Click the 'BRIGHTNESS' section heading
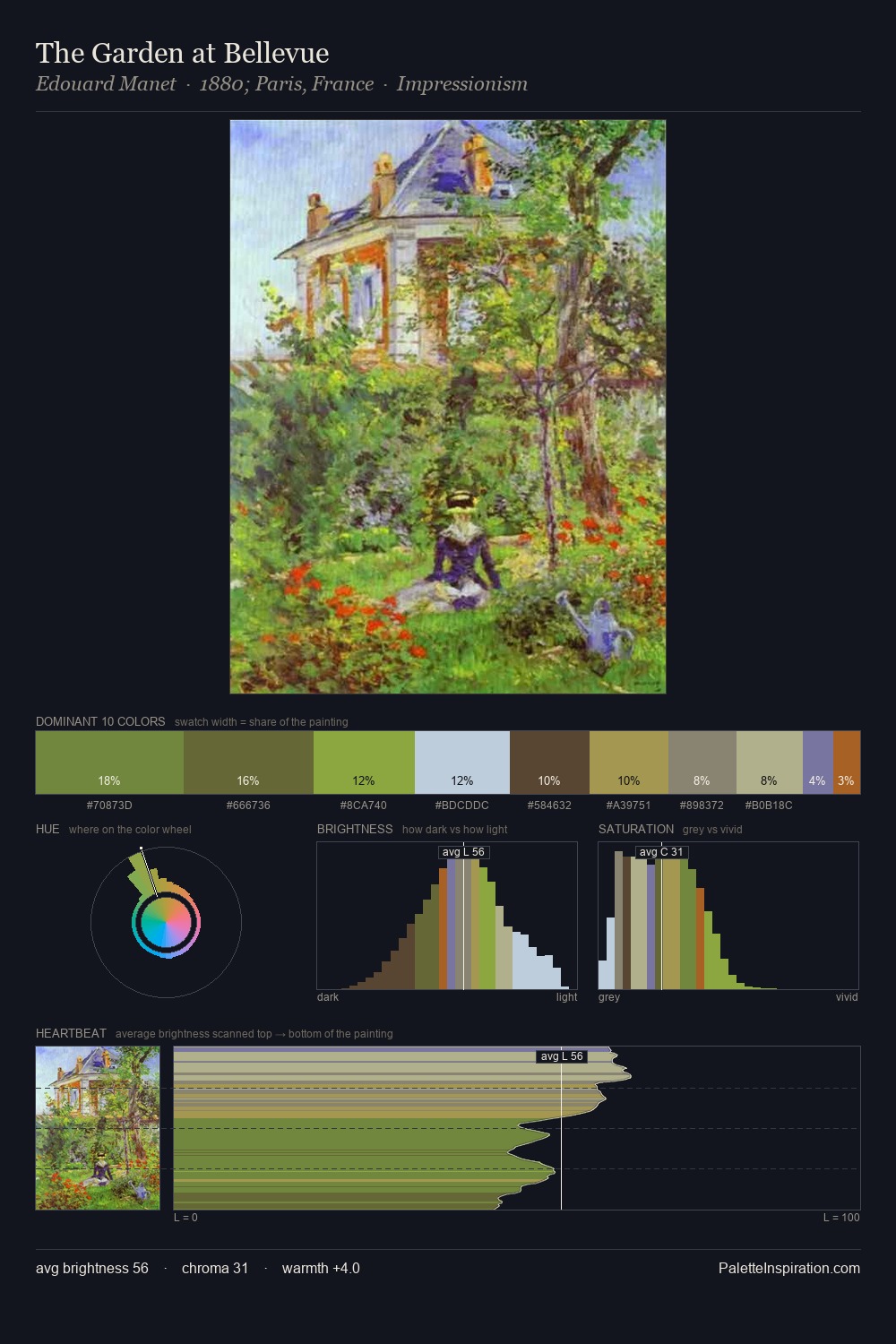Image resolution: width=896 pixels, height=1344 pixels. 355,829
